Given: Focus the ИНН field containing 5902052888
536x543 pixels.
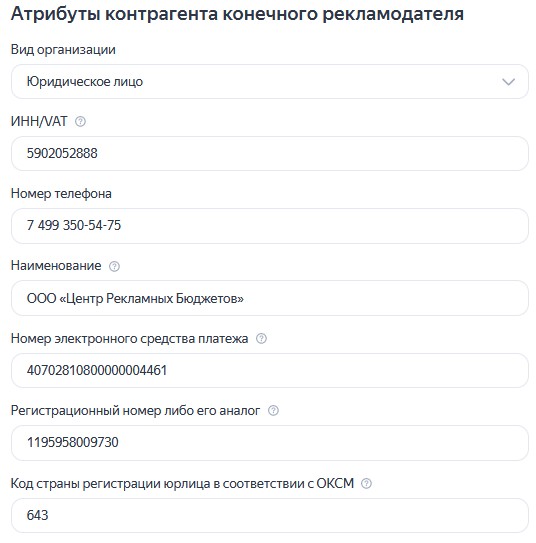Looking at the screenshot, I should click(270, 153).
